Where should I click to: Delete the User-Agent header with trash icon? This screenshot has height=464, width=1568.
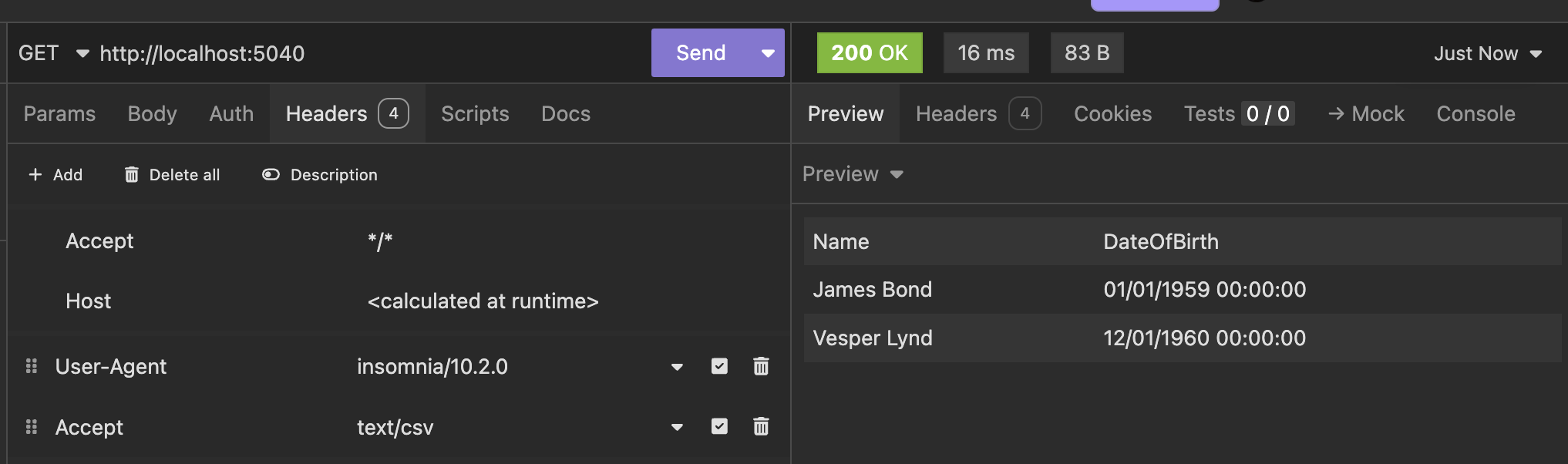click(761, 366)
